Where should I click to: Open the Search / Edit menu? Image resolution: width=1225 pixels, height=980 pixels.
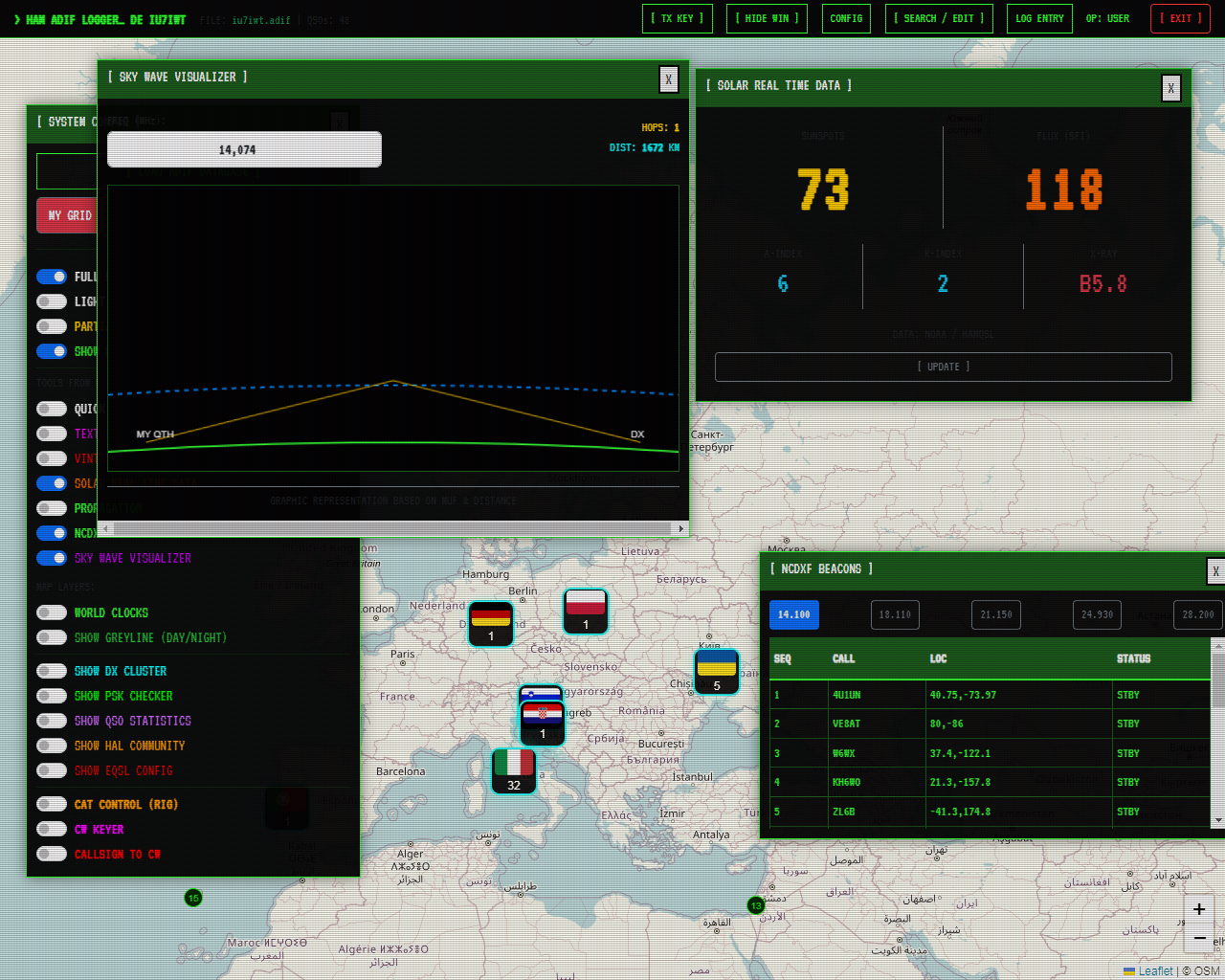pyautogui.click(x=939, y=18)
